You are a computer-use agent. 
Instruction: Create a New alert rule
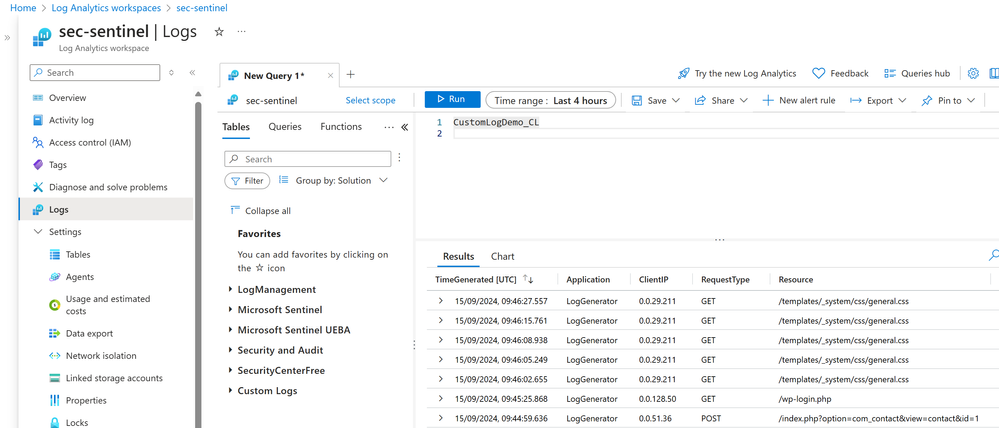click(x=799, y=101)
